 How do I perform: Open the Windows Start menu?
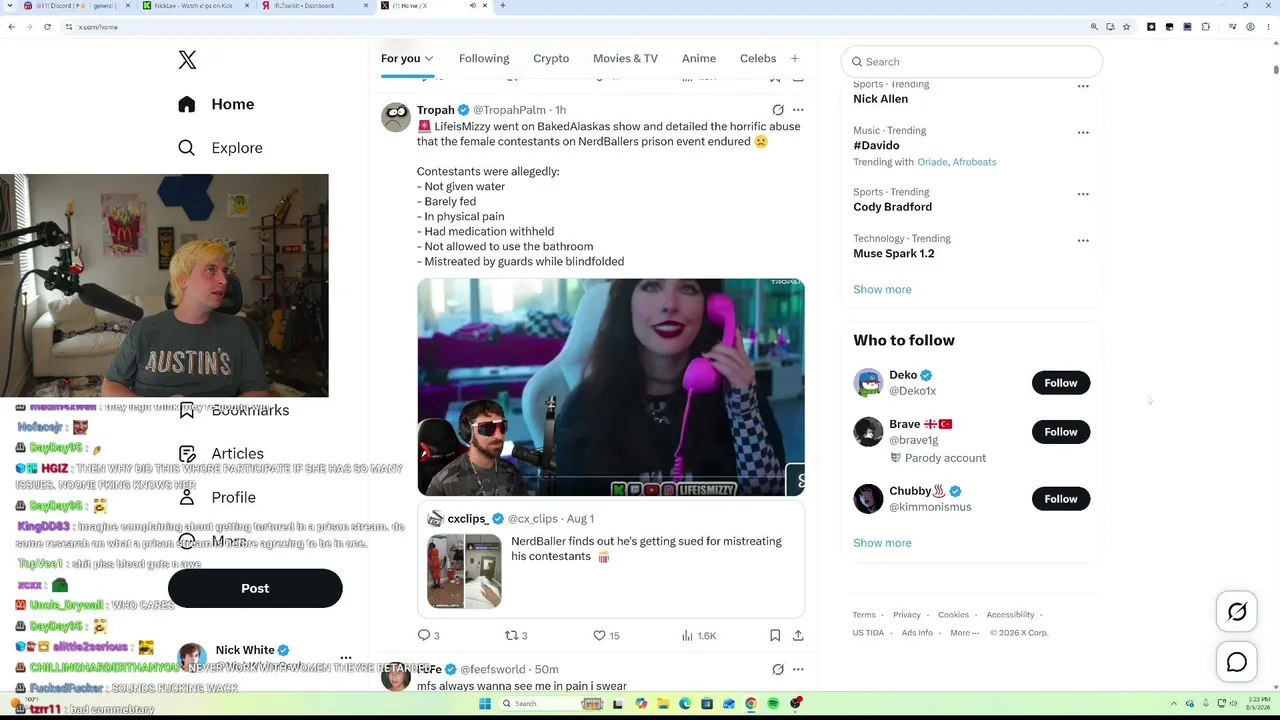(485, 704)
